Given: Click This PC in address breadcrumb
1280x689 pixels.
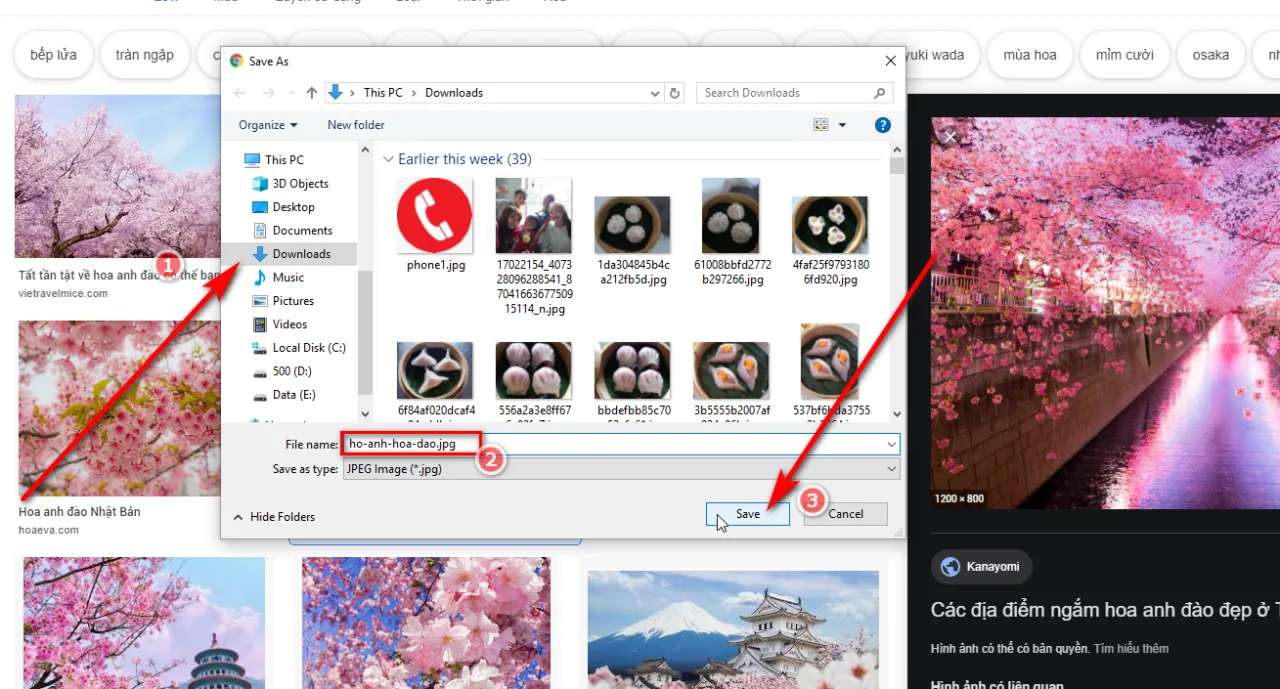Looking at the screenshot, I should (383, 93).
